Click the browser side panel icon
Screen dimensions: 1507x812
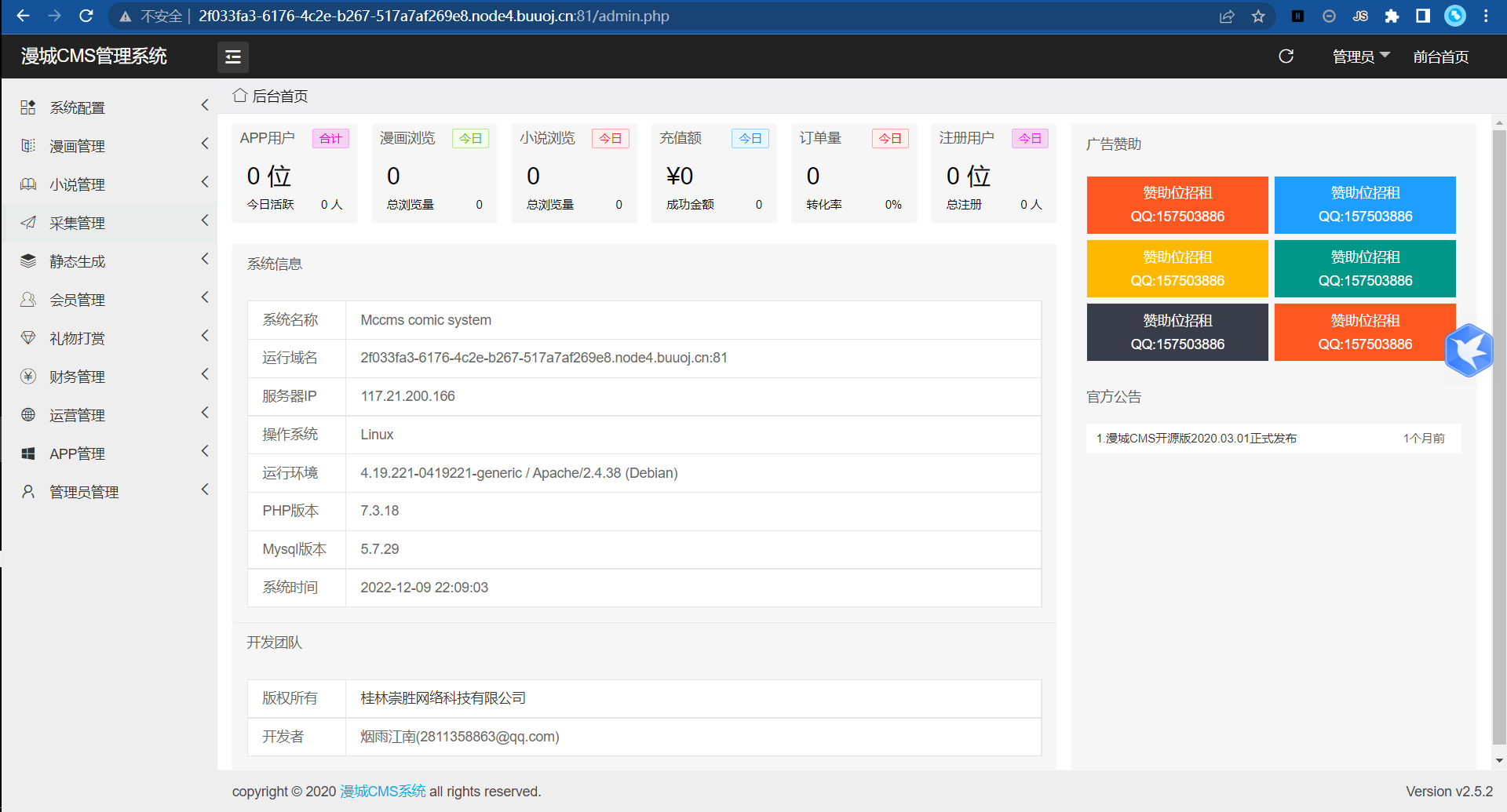click(x=1423, y=16)
